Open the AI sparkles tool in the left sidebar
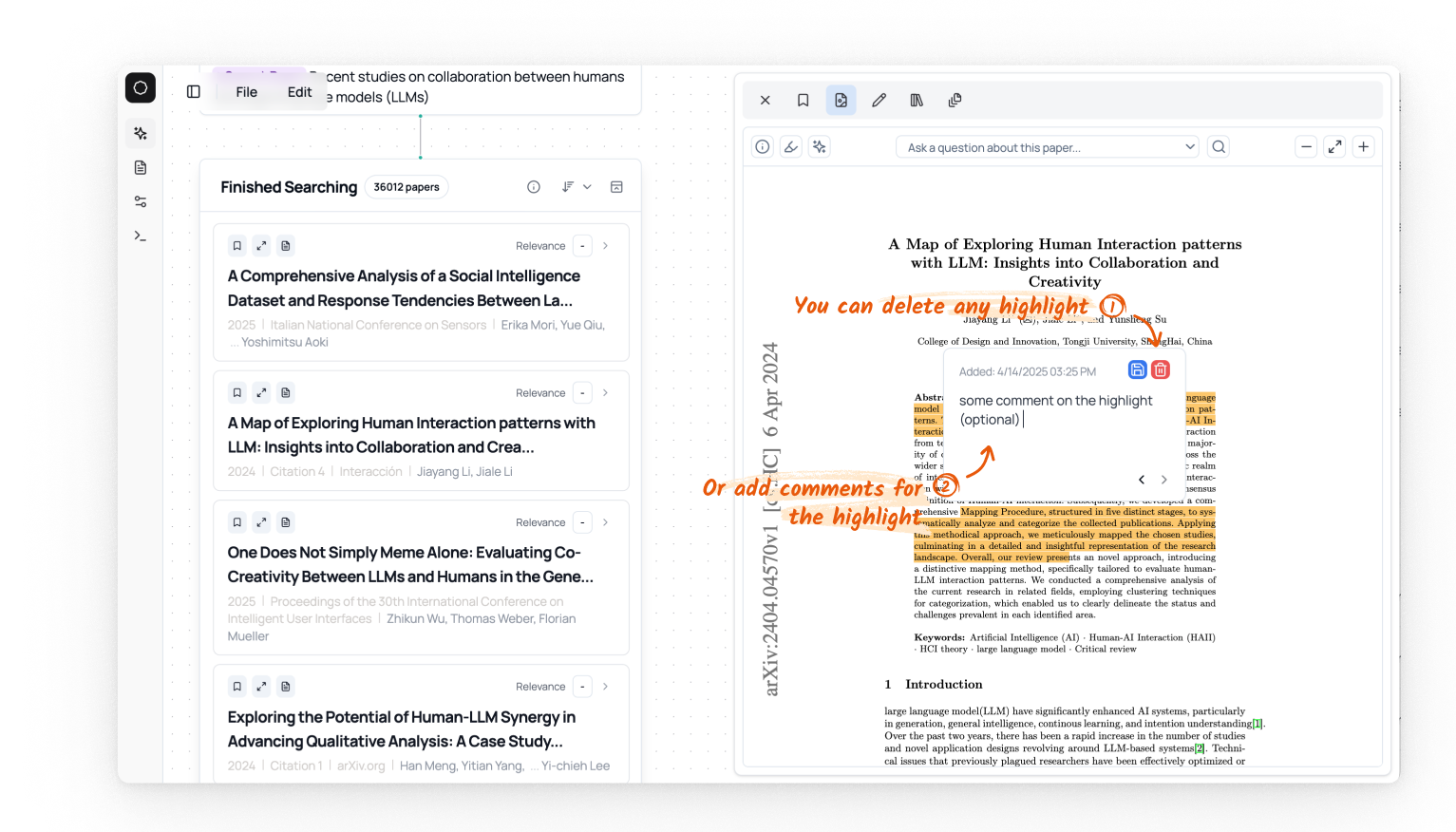Image resolution: width=1456 pixels, height=832 pixels. tap(141, 133)
